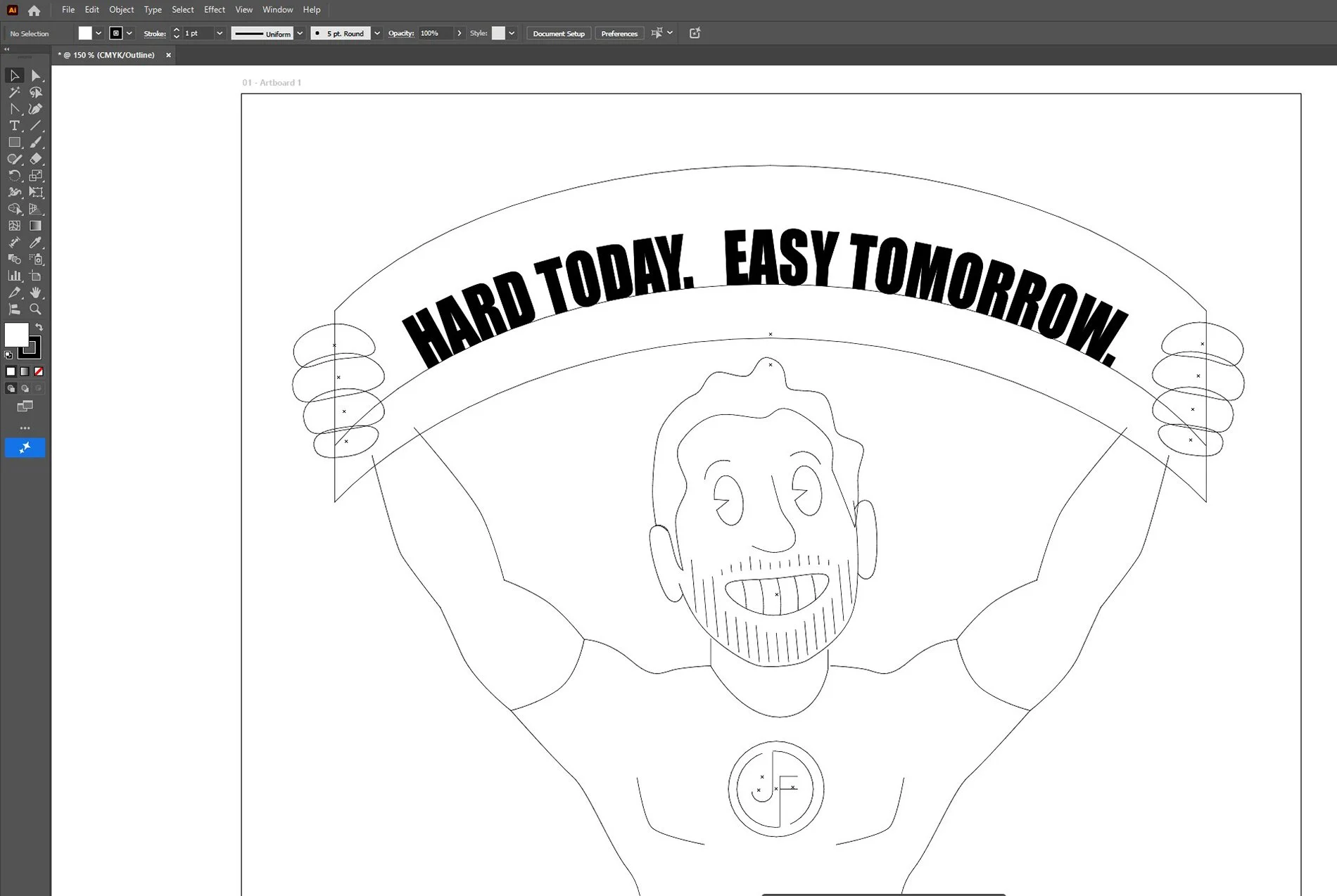Select the Direct Selection tool
The image size is (1337, 896).
coord(37,75)
